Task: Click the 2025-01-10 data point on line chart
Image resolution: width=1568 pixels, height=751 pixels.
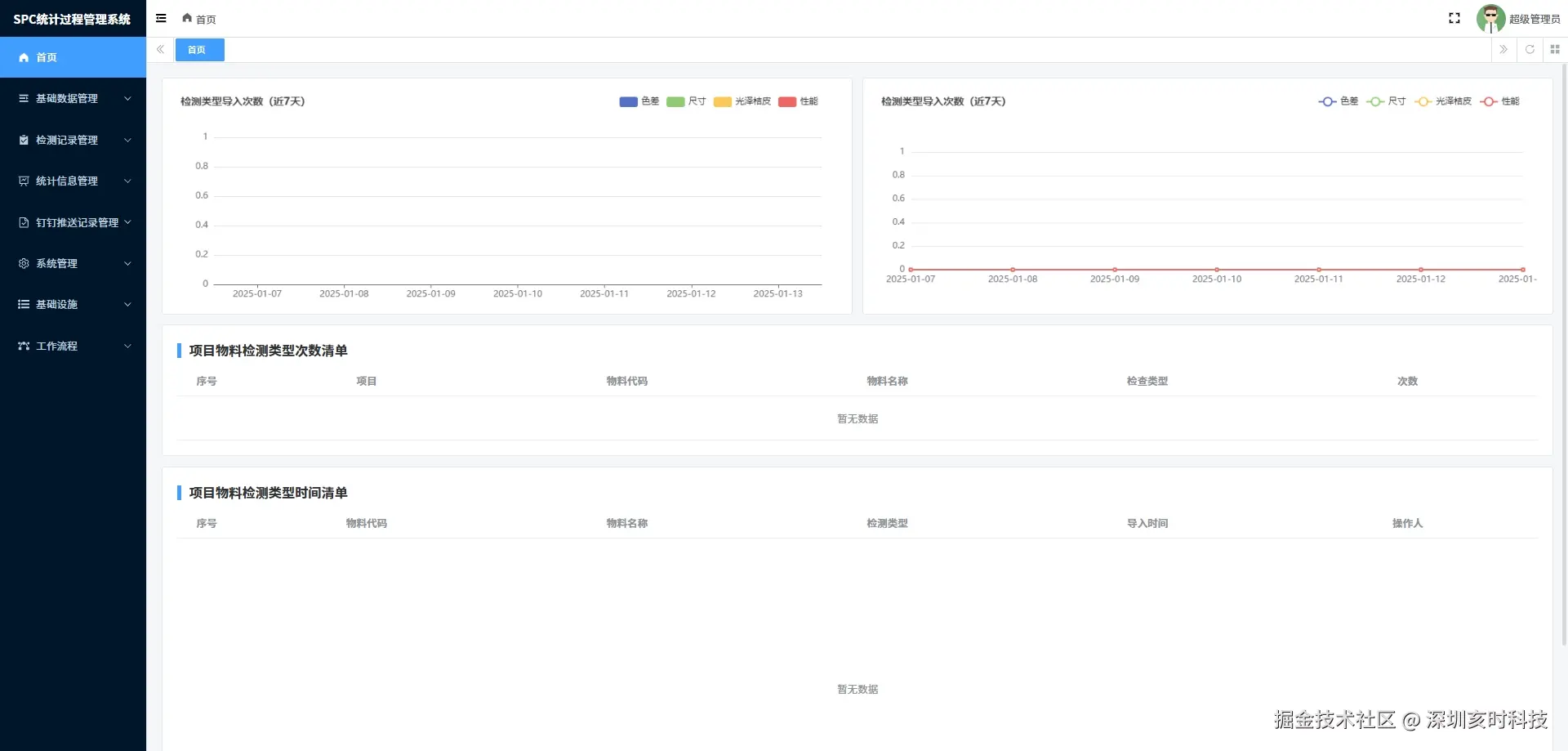Action: point(1217,270)
